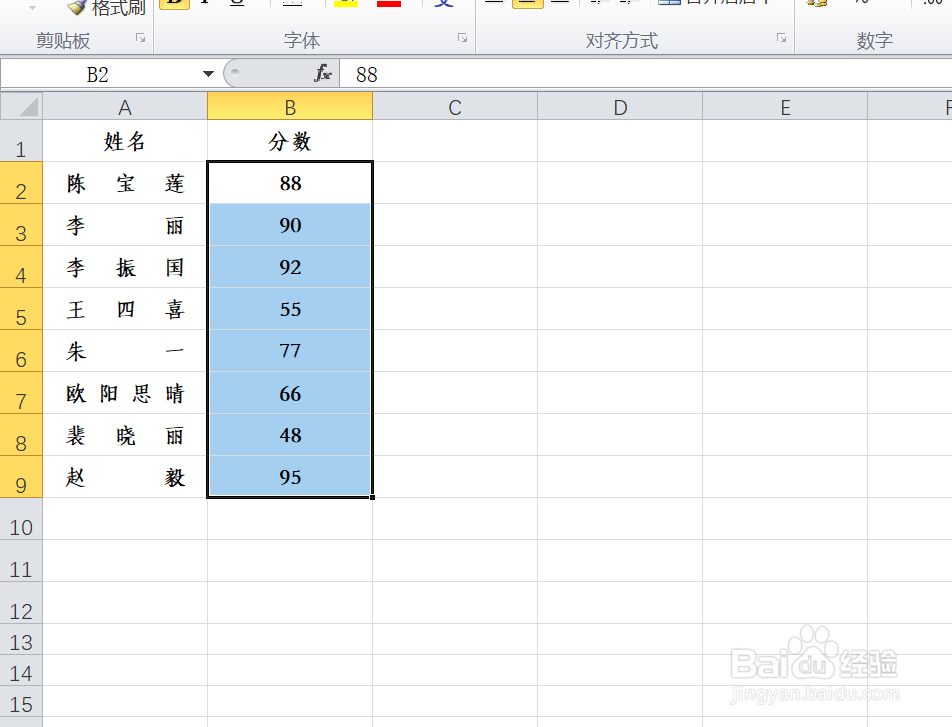Expand the name box dropdown arrow
Screen dimensions: 952x727
(208, 74)
